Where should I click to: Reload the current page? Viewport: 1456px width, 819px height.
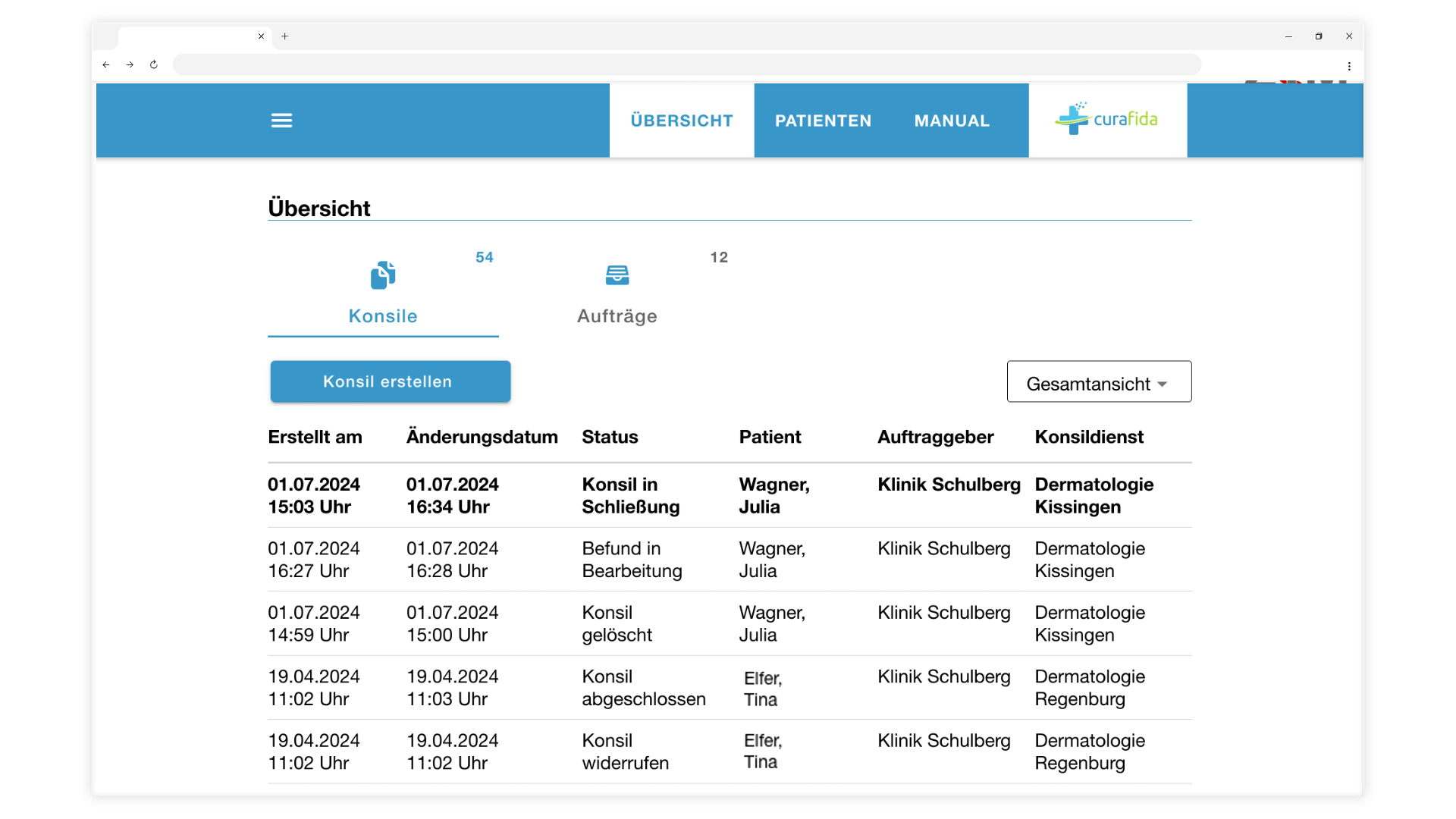[154, 64]
